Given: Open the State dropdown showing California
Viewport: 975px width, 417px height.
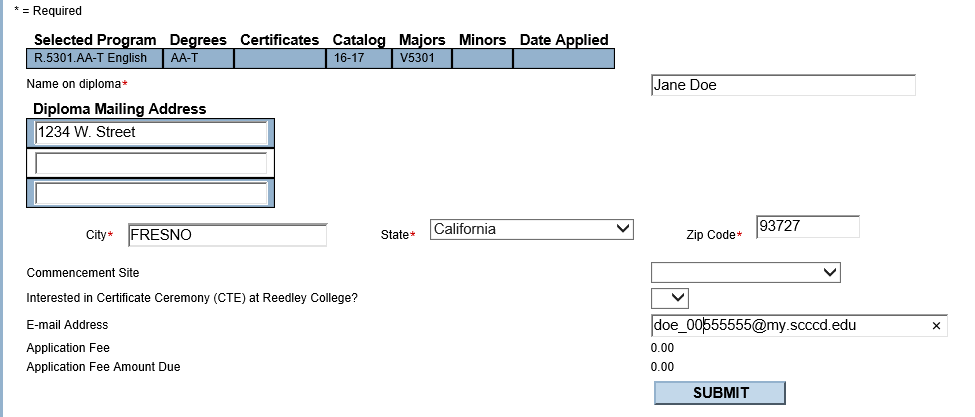Looking at the screenshot, I should tap(532, 229).
